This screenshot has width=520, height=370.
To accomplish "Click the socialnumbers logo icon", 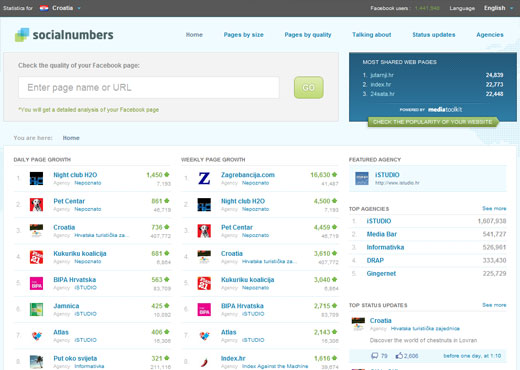I will (22, 35).
